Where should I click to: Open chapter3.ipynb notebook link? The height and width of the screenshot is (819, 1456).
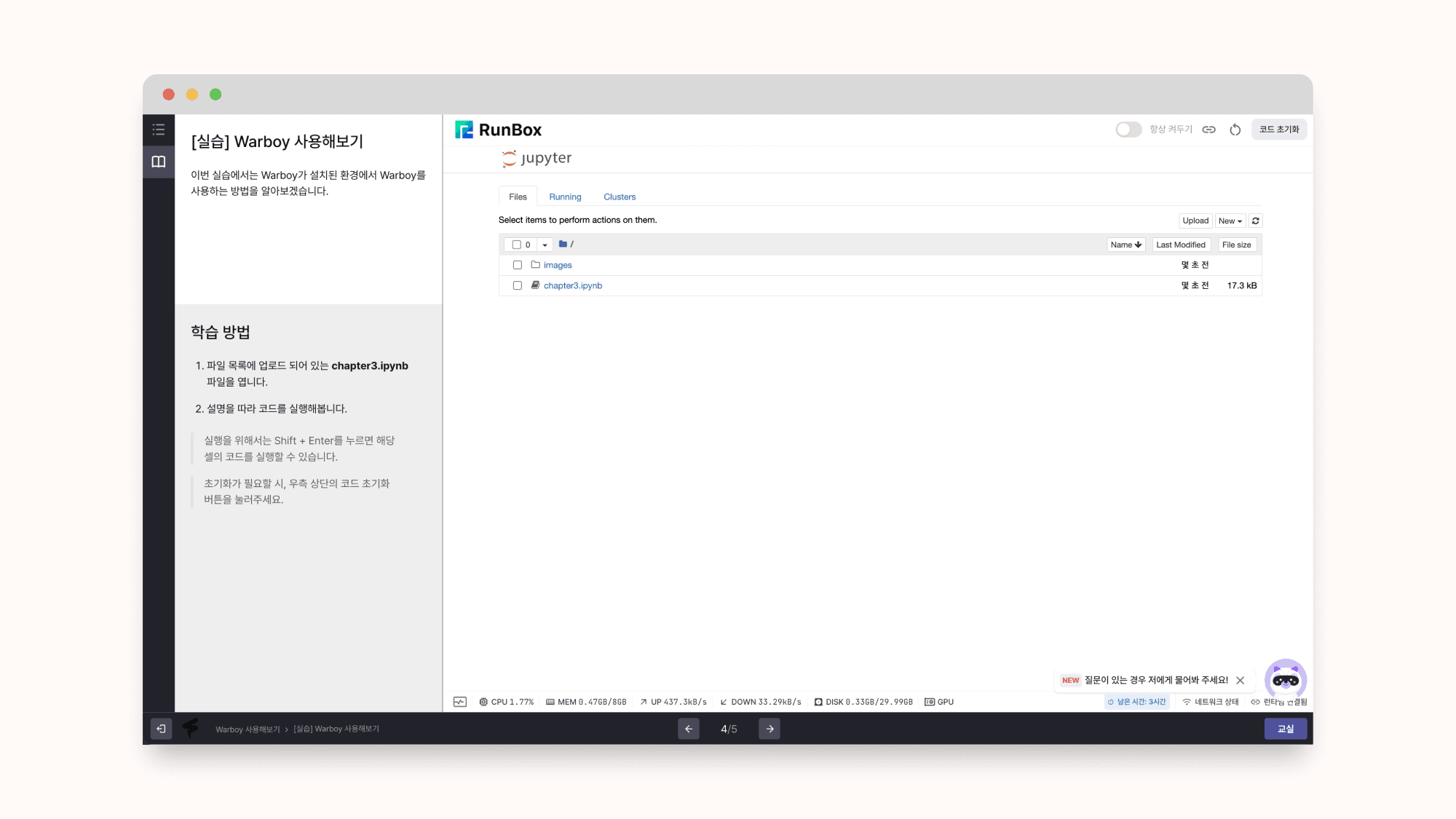pyautogui.click(x=573, y=285)
